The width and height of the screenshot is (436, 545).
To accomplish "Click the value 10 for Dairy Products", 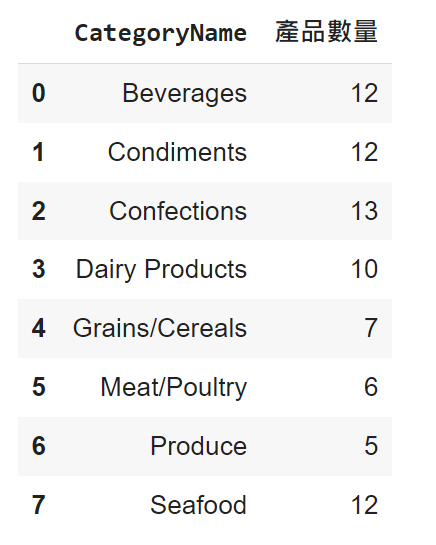I will click(x=364, y=269).
